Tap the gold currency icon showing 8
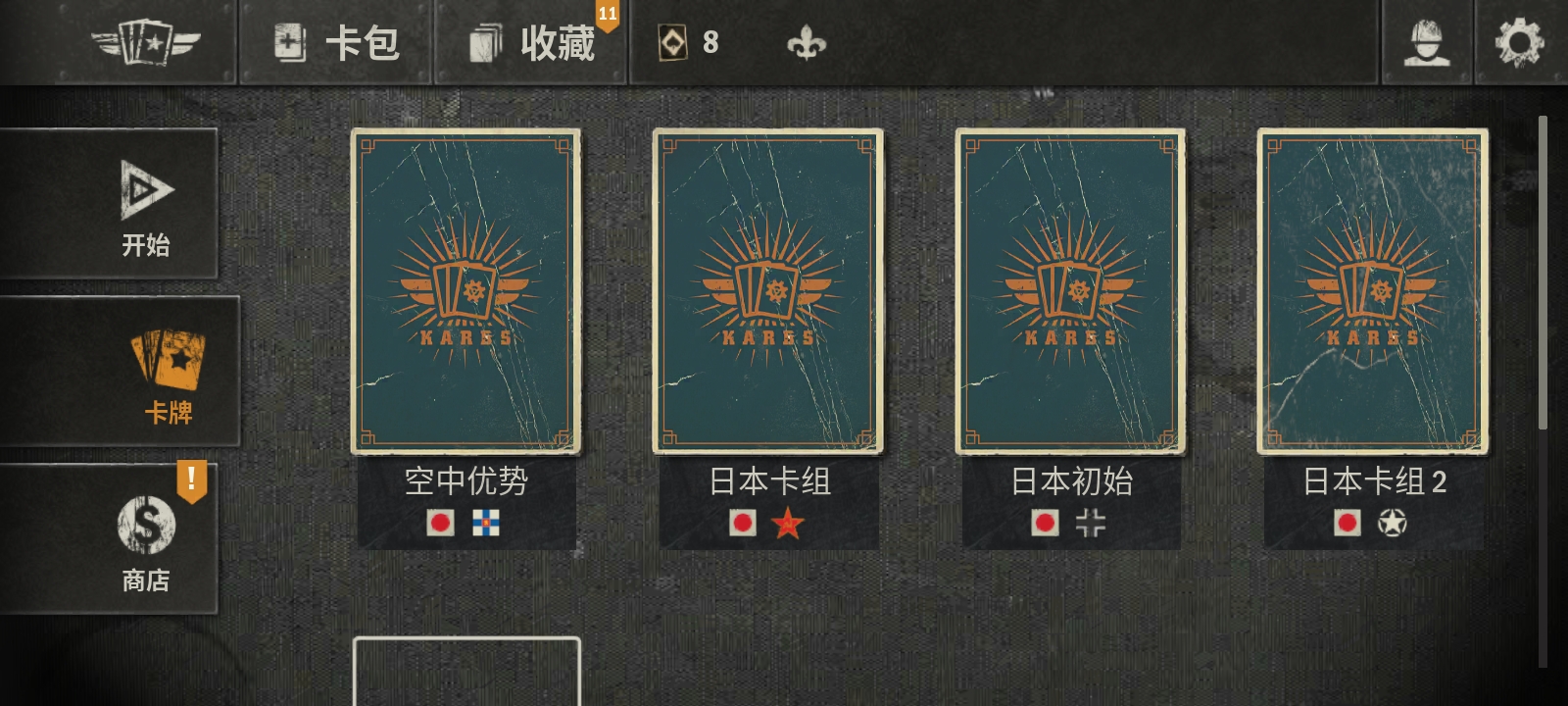Screen dimensions: 1568x706 point(672,42)
